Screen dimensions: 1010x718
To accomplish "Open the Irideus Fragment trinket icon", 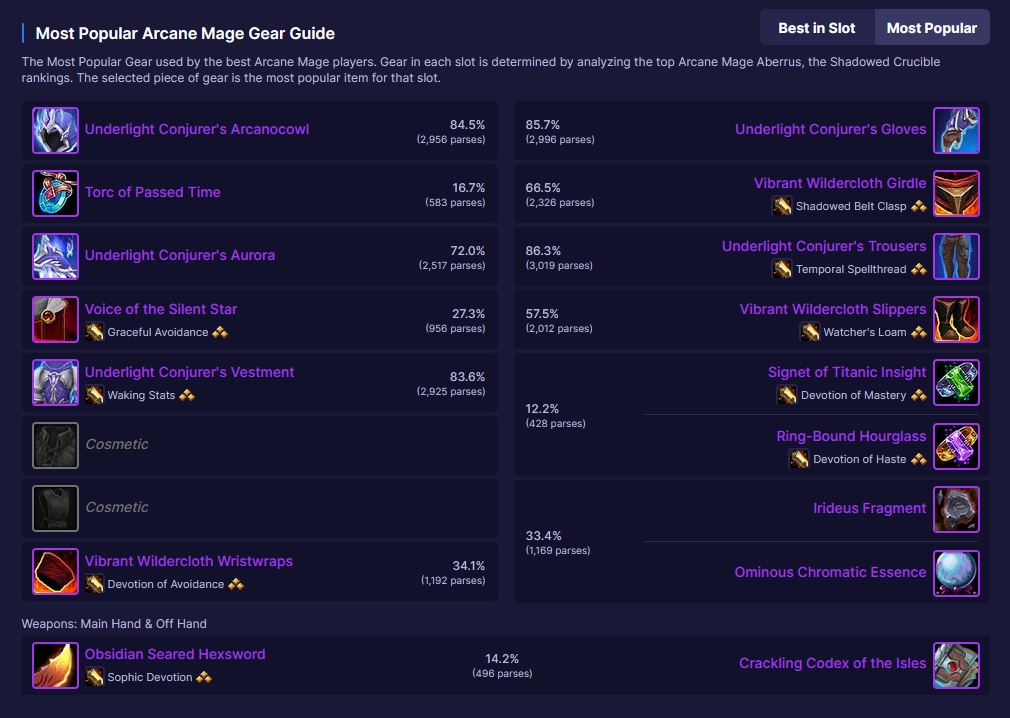I will click(957, 509).
